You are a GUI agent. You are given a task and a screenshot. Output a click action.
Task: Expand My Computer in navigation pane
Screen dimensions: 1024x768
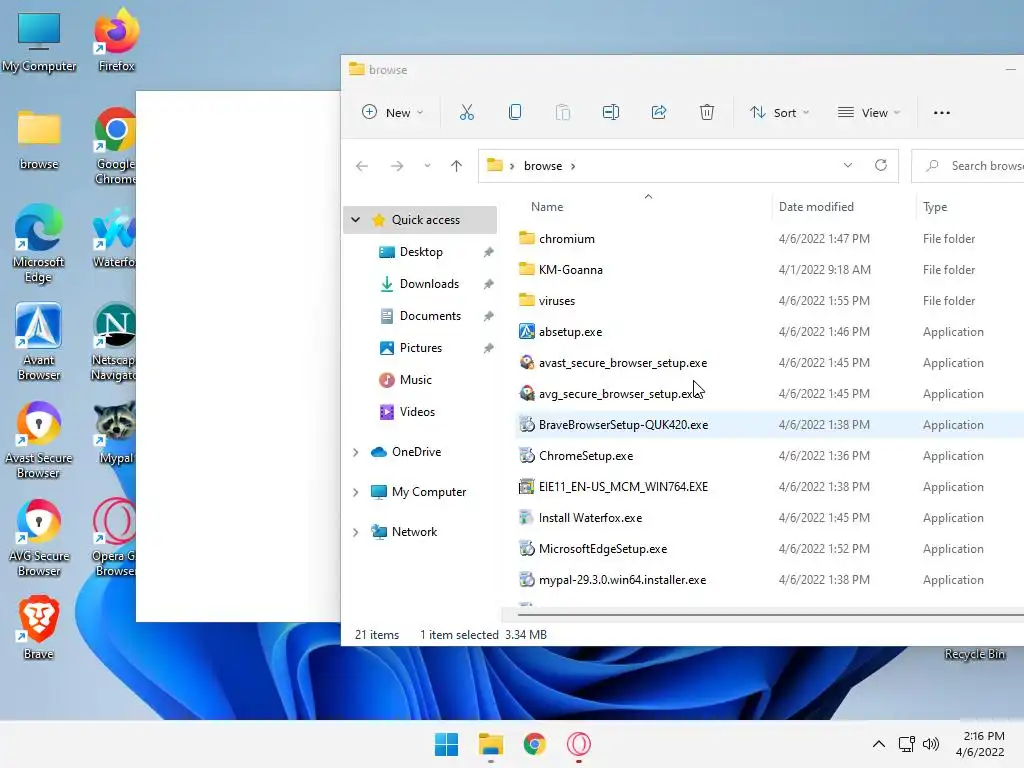point(355,492)
